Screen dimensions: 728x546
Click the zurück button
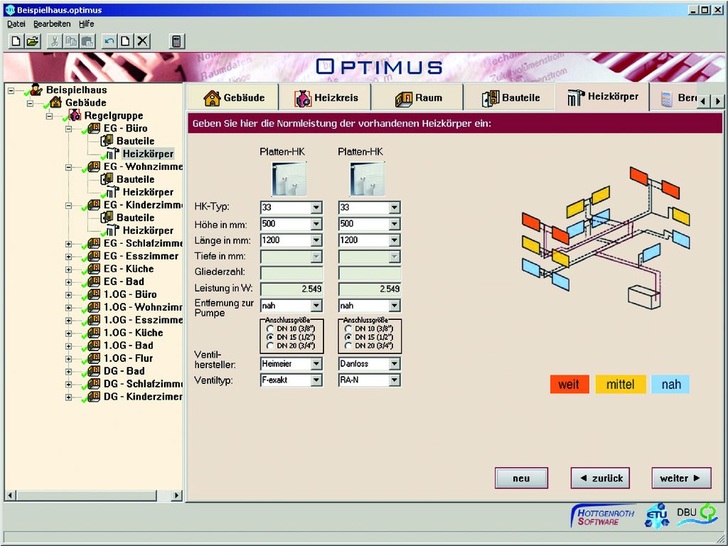[x=600, y=478]
